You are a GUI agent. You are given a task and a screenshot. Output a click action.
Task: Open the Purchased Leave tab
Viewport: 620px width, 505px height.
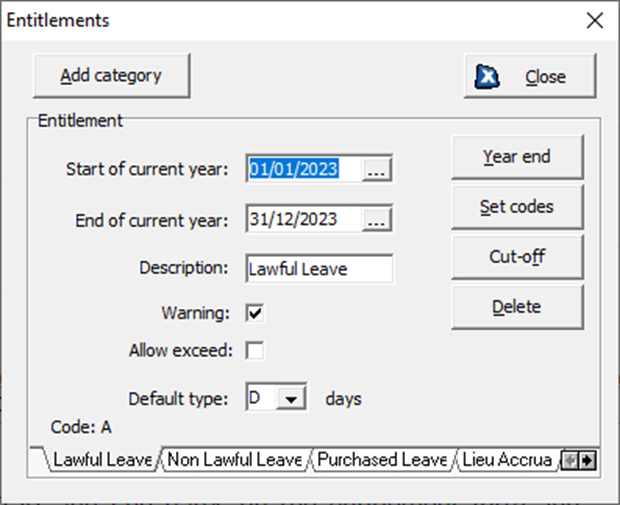[381, 460]
